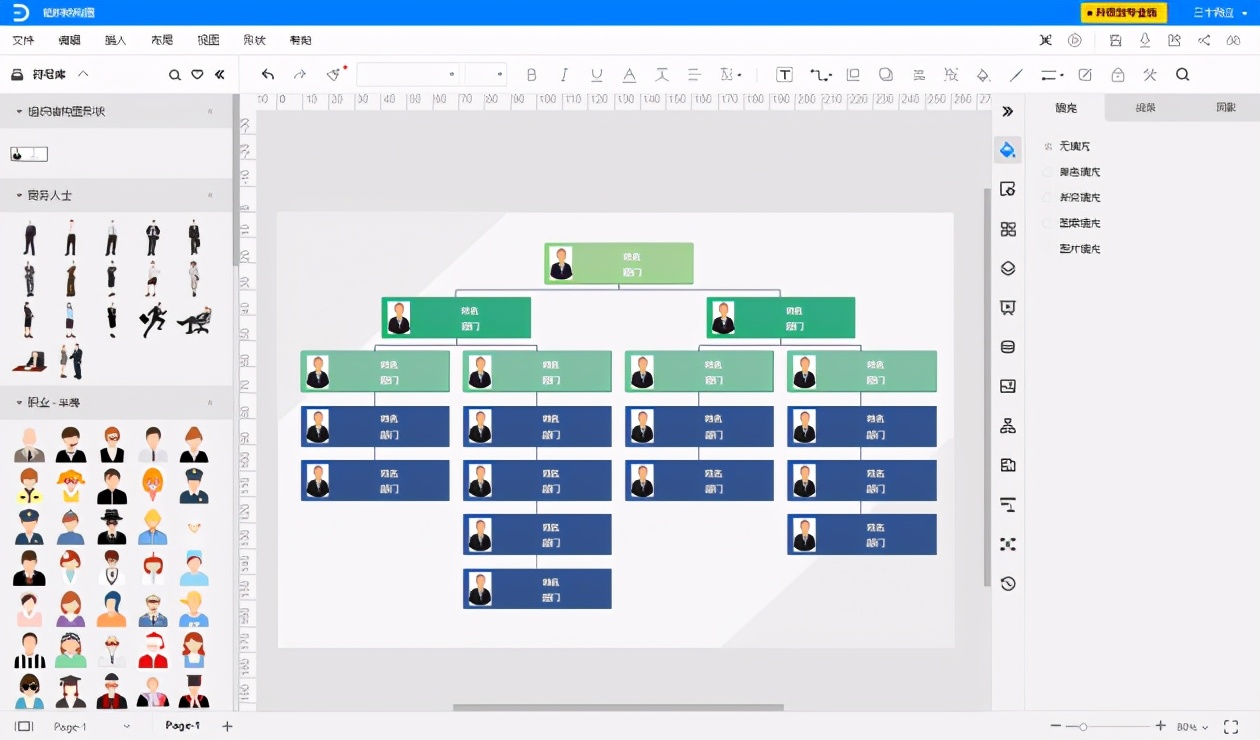Select the connector line tool

(820, 75)
